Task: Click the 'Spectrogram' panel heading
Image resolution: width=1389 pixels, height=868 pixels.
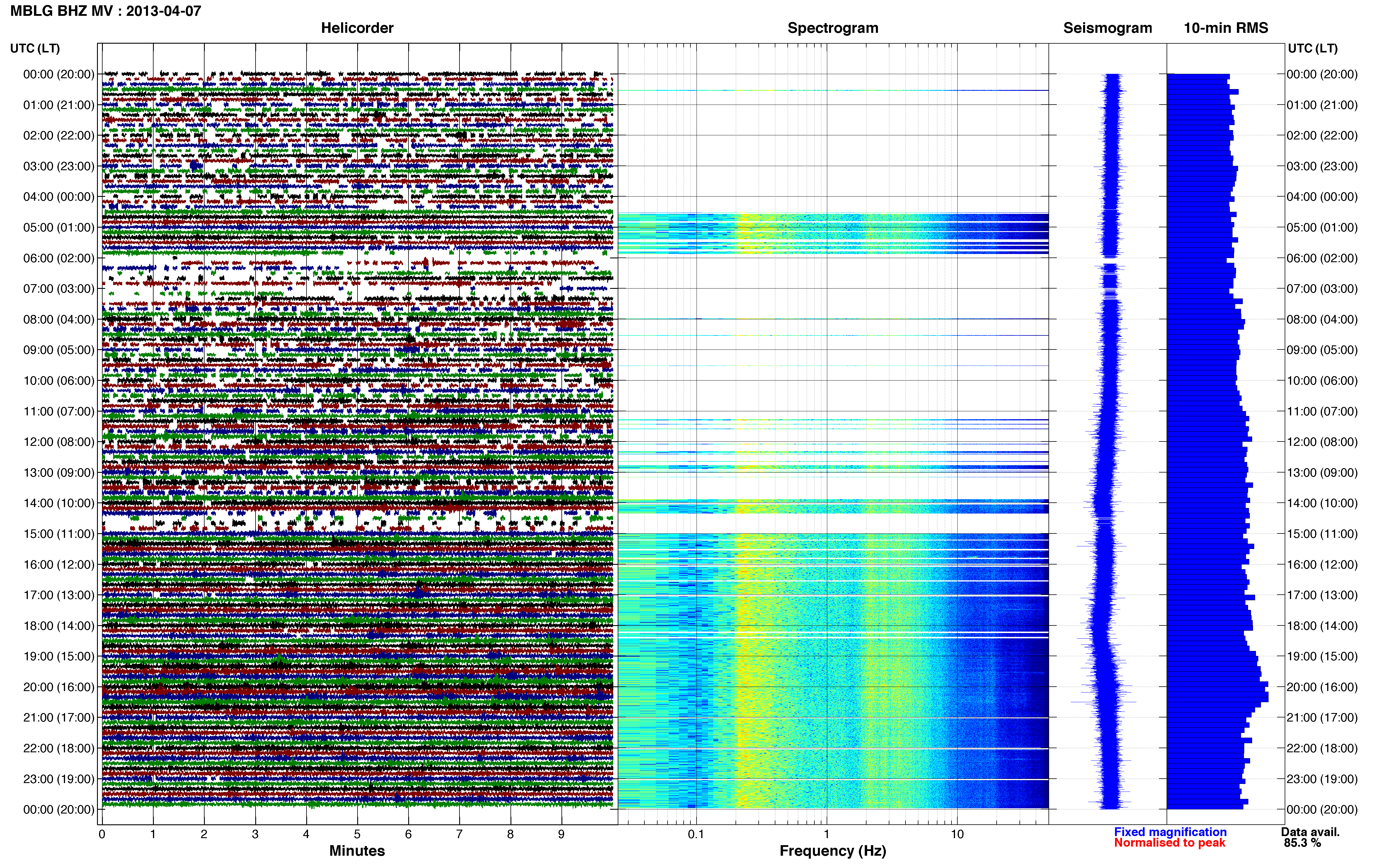Action: 833,28
